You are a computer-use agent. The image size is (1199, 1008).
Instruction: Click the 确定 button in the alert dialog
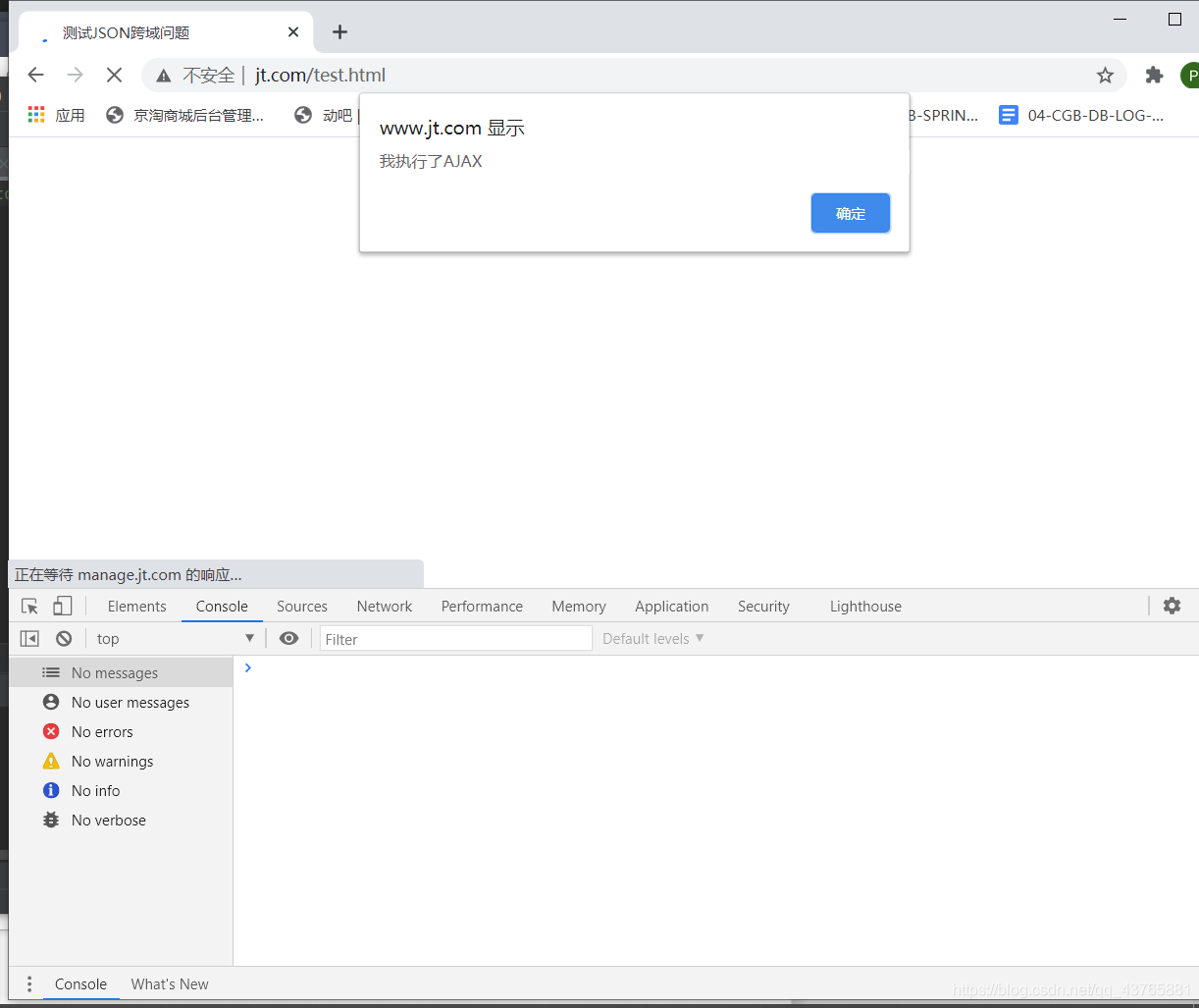point(851,213)
